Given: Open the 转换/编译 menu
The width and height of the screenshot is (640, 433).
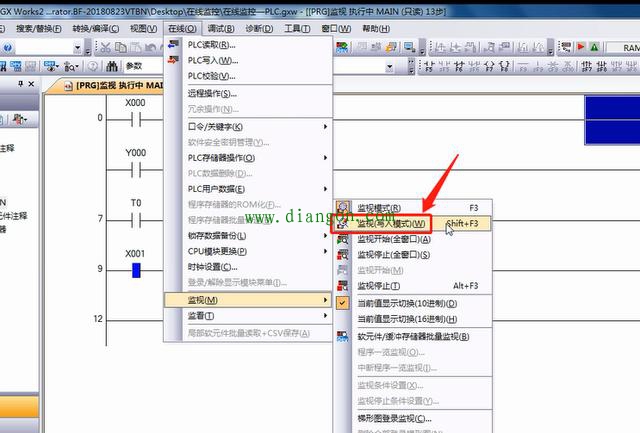Looking at the screenshot, I should [96, 29].
